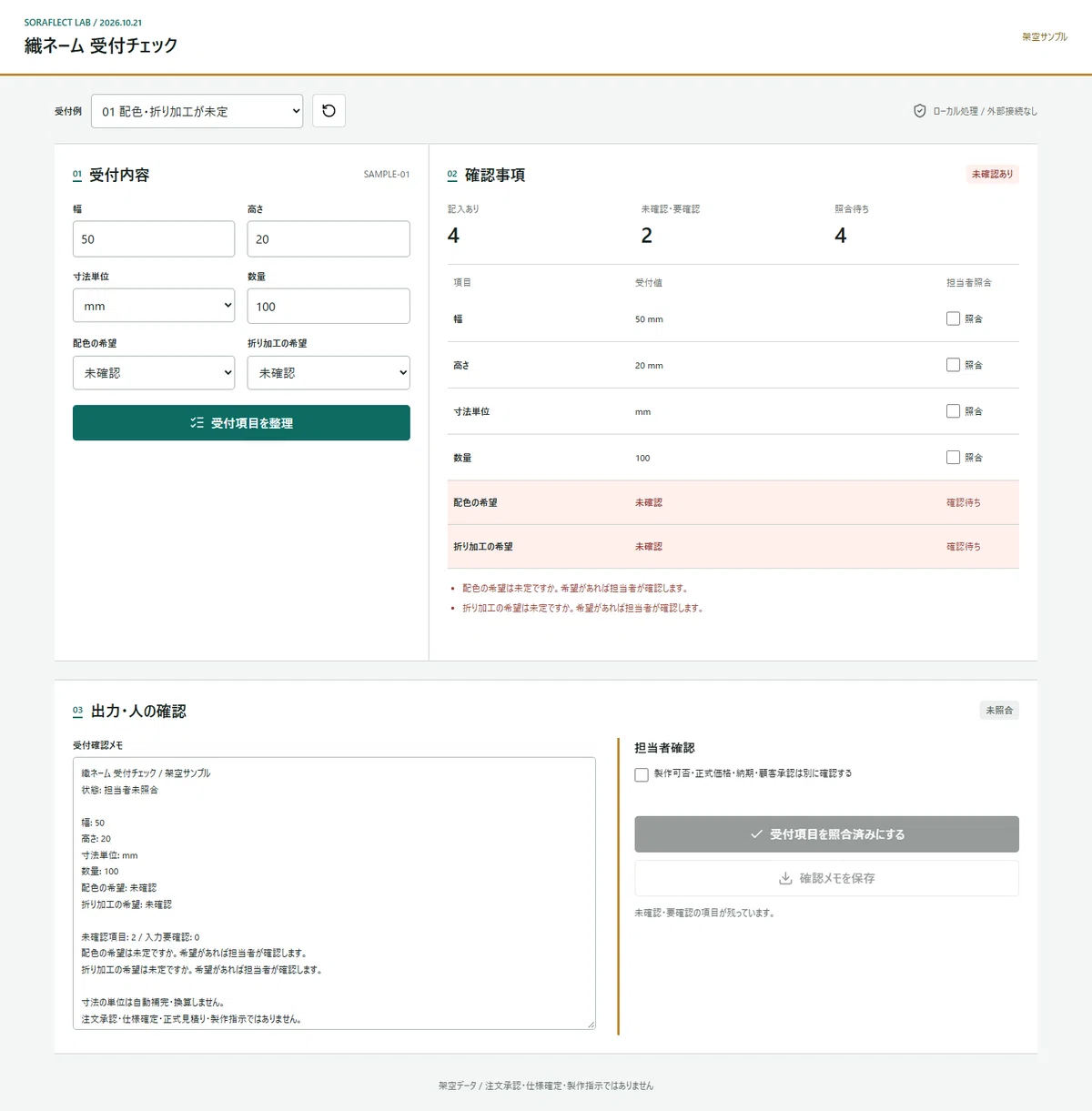Click the 確認メモを保存 button
Viewport: 1092px width, 1111px height.
826,878
